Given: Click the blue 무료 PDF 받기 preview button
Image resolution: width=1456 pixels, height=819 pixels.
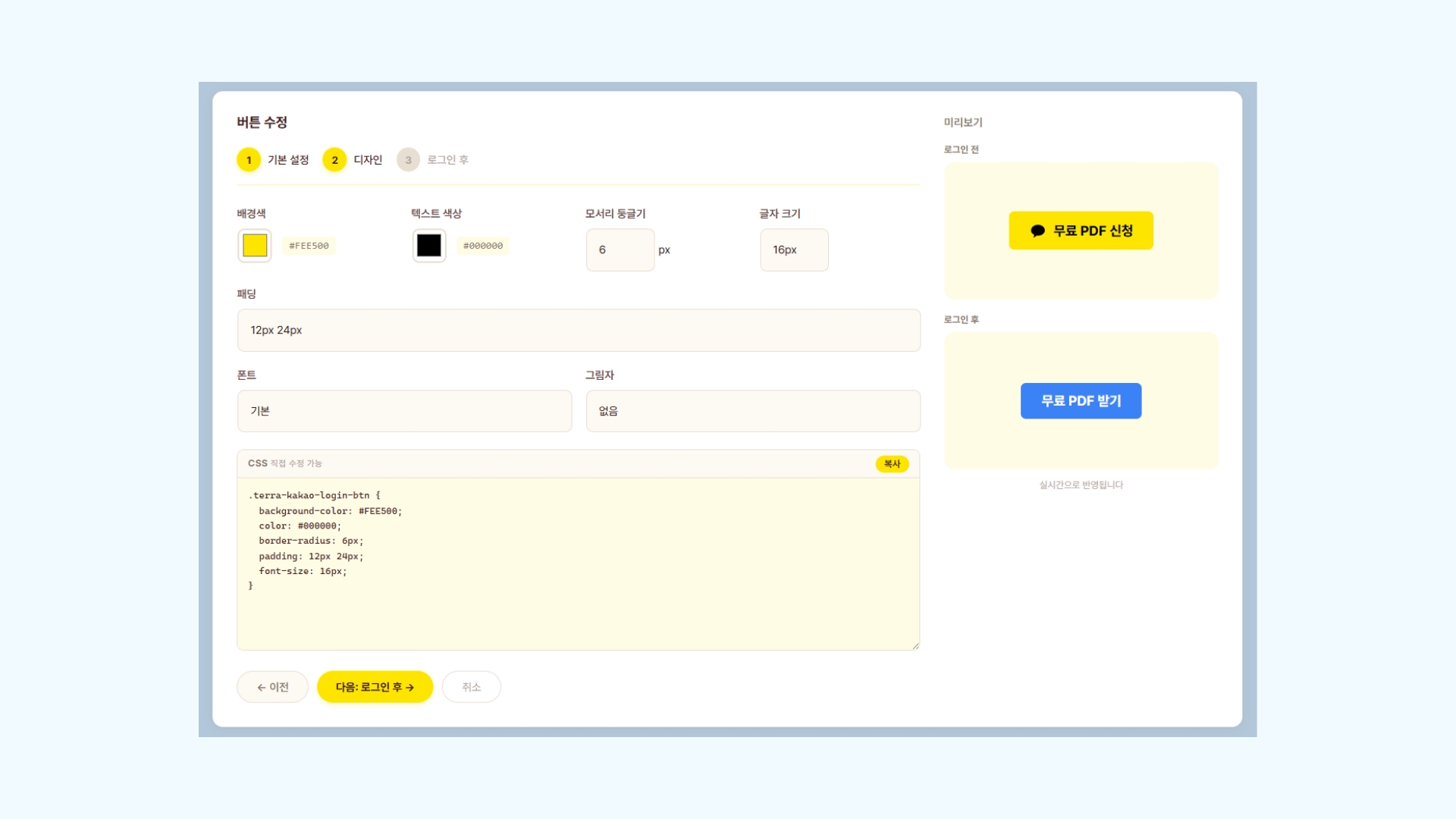Looking at the screenshot, I should point(1081,400).
